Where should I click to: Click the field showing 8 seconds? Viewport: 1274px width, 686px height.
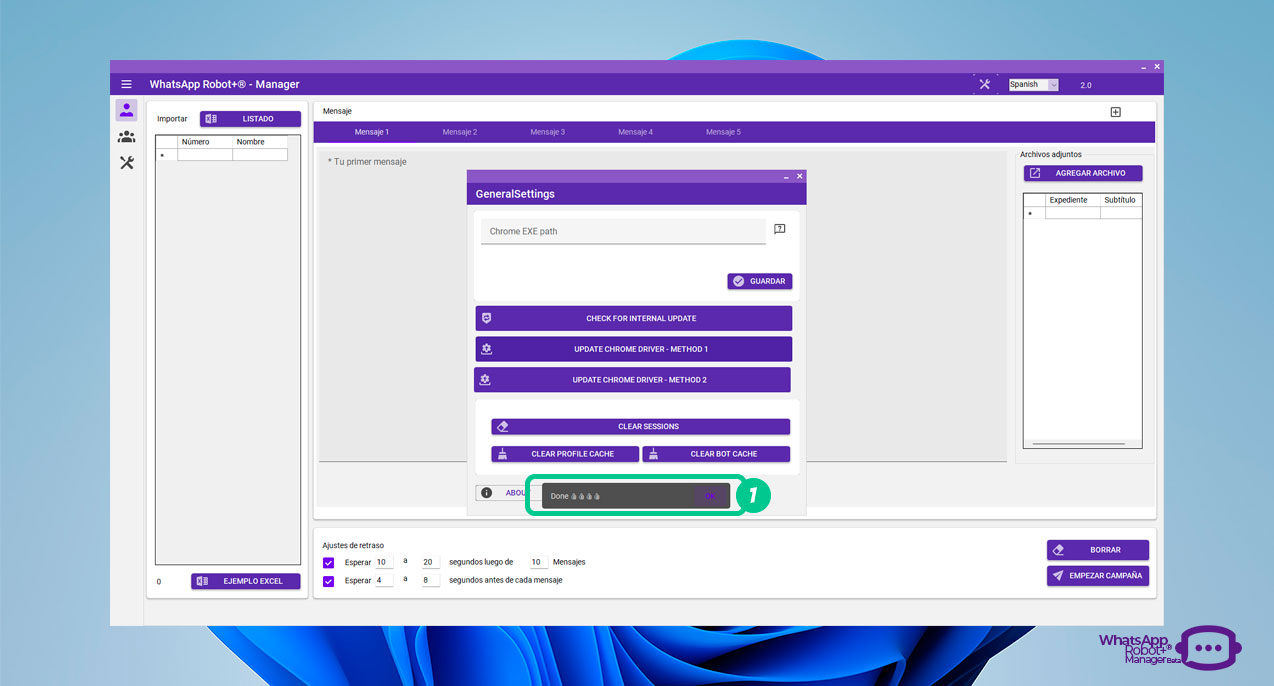click(431, 580)
